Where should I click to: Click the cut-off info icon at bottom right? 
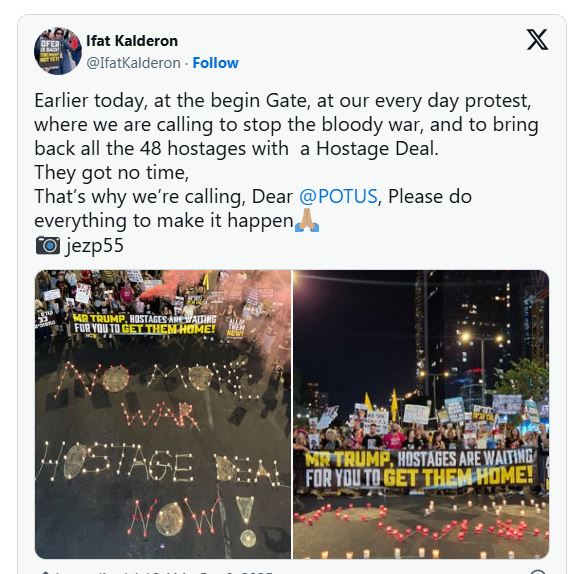(x=539, y=572)
